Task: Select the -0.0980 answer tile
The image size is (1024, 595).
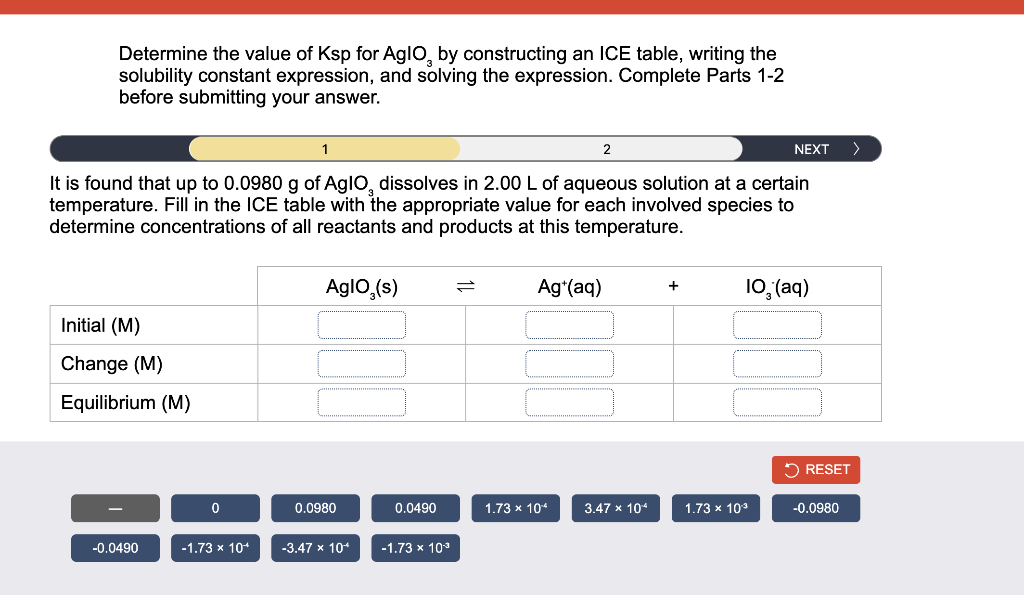Action: point(816,508)
